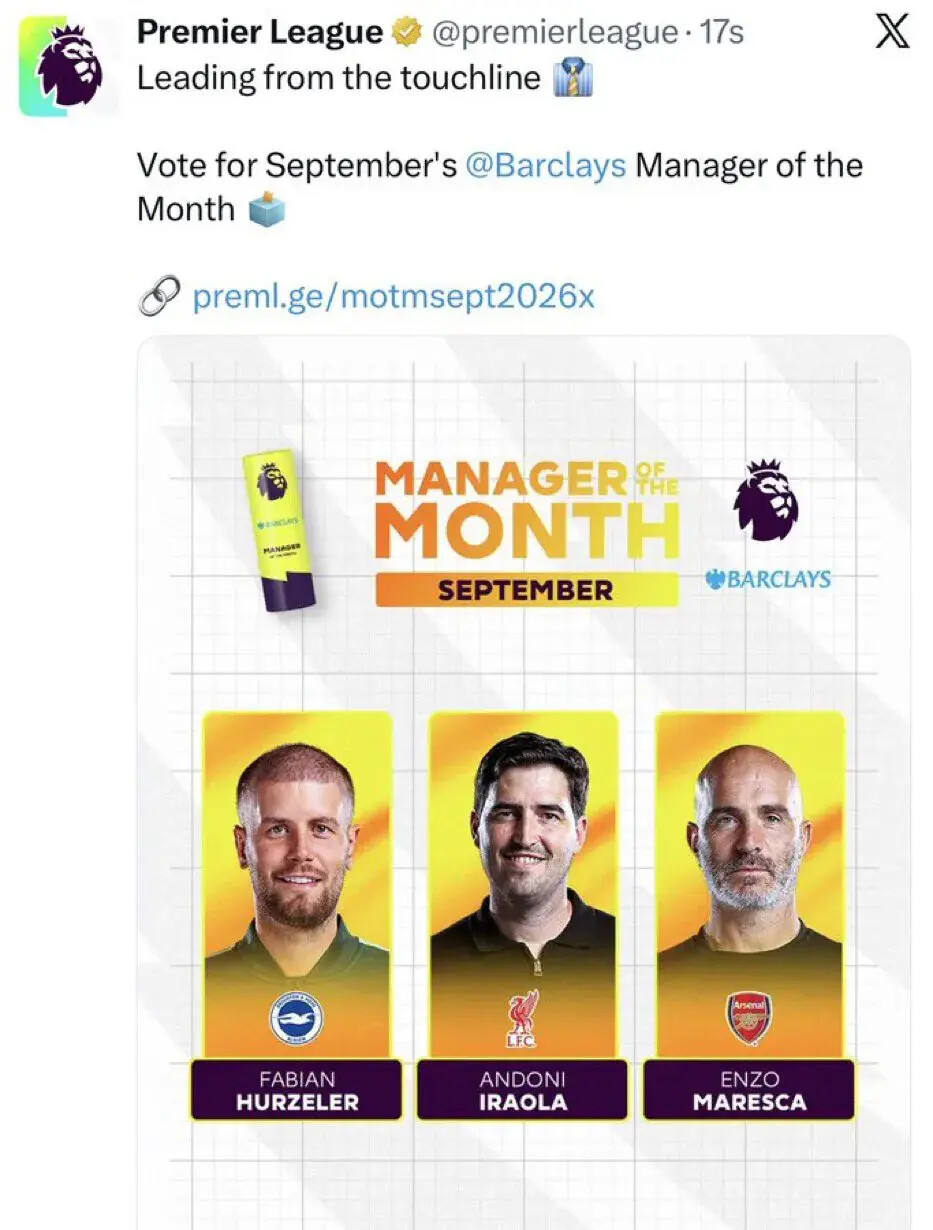
Task: Click the September banner label
Action: click(x=525, y=590)
